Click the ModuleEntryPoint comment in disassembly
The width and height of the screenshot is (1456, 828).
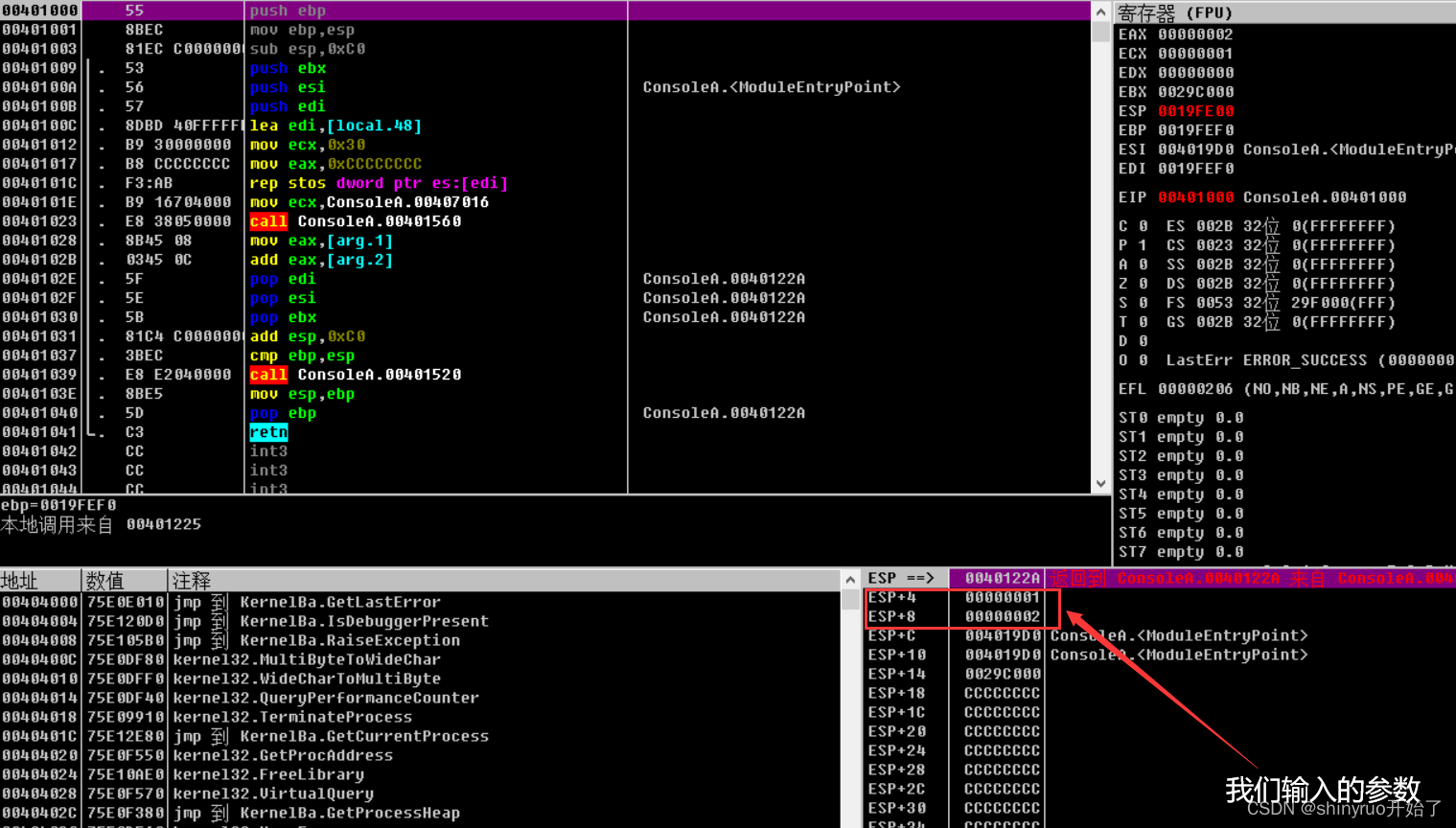tap(772, 87)
